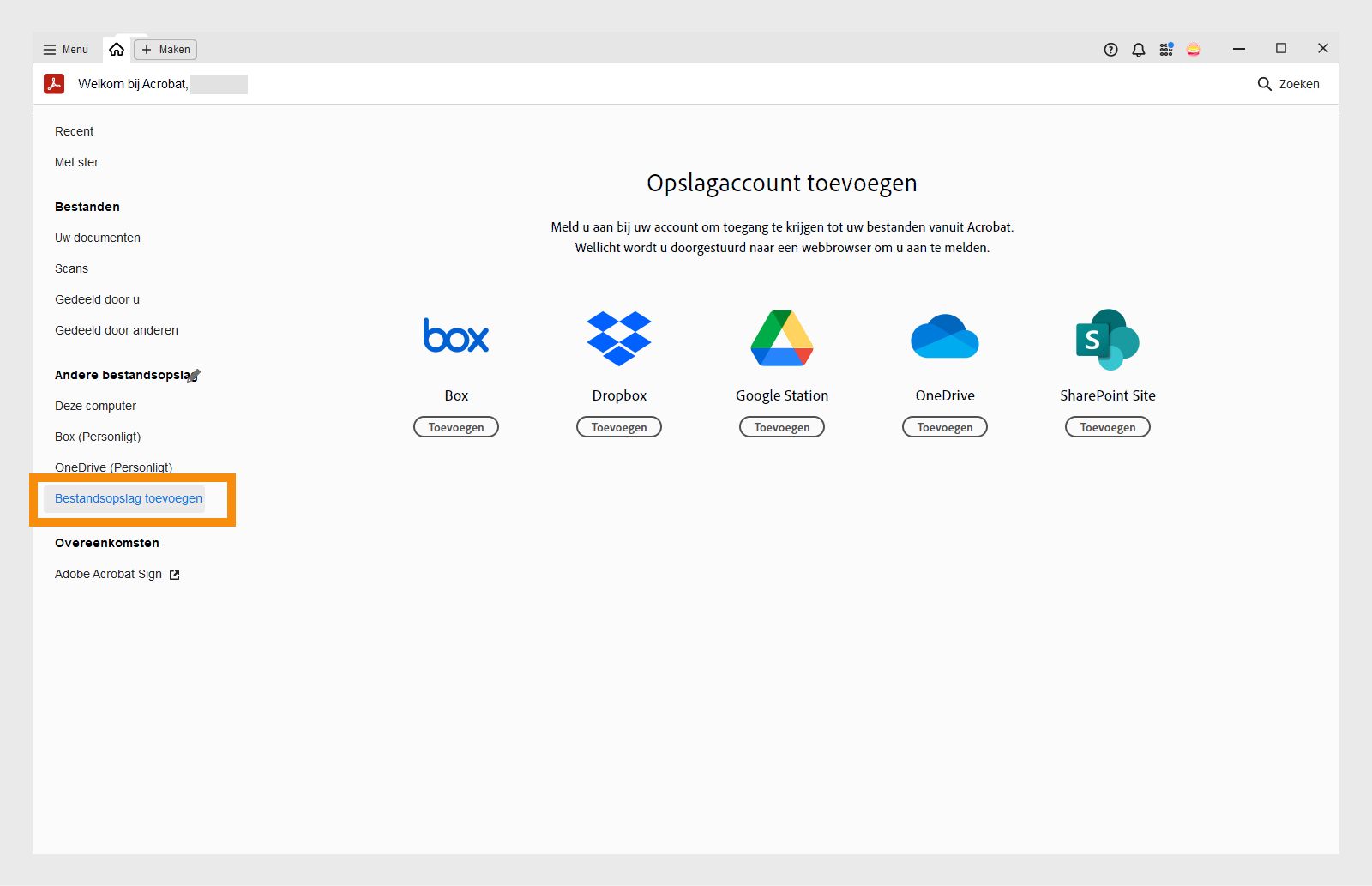1372x886 pixels.
Task: Open Scans from the sidebar
Action: (x=71, y=268)
